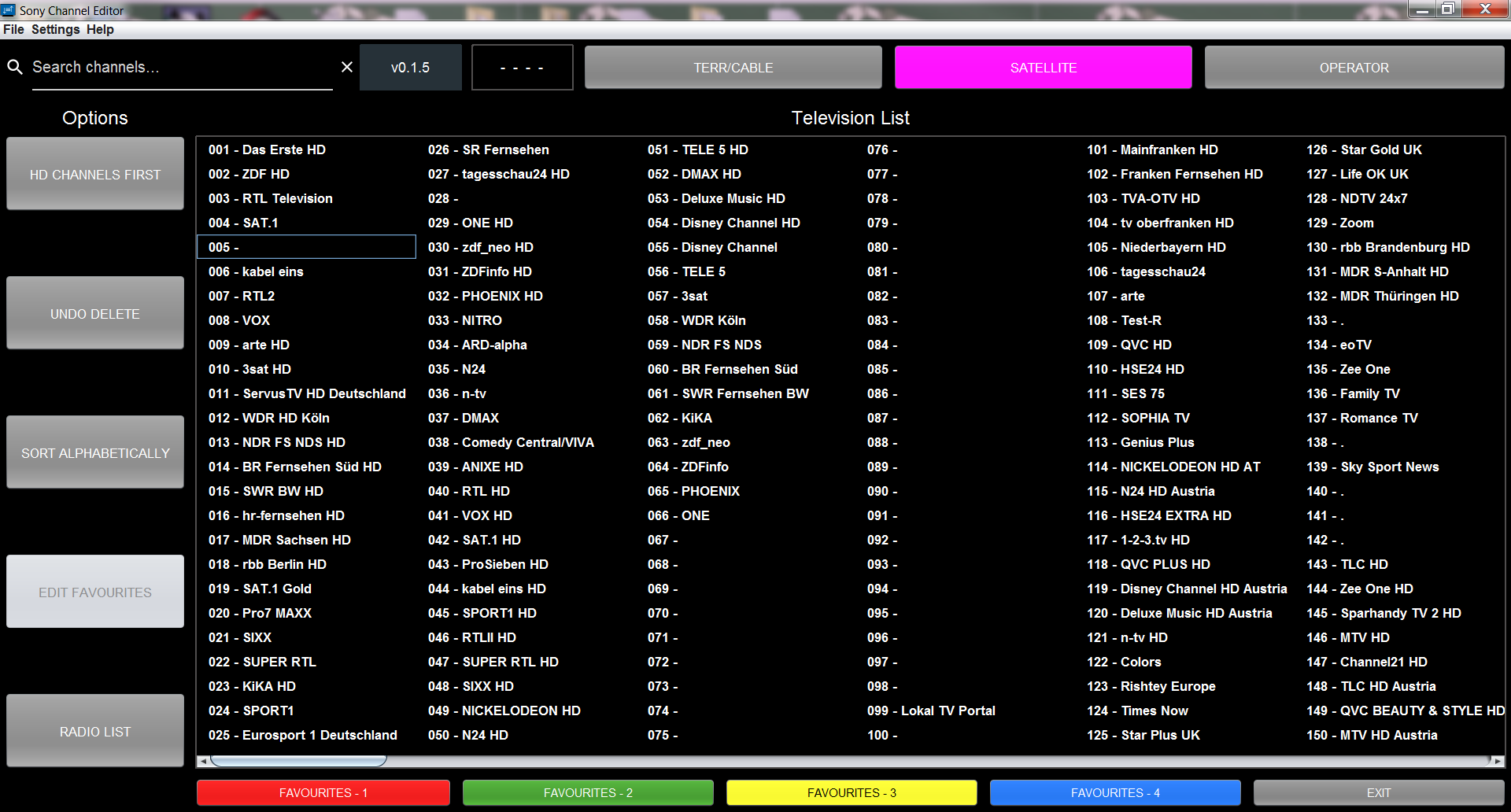Click the Sony Channel Editor title icon

[9, 10]
